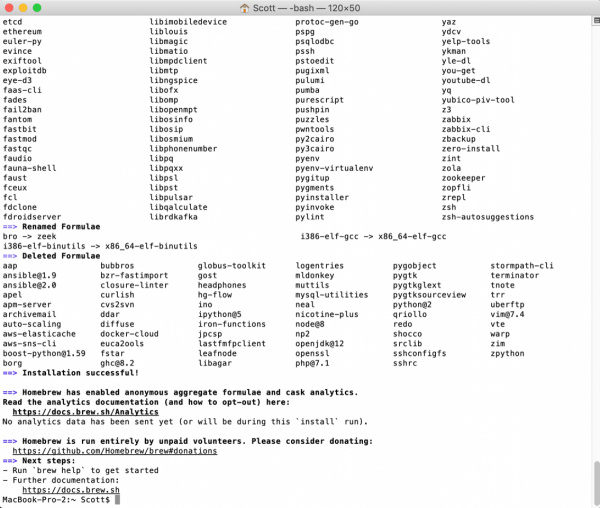Click the terminal cursor after Scott$ prompt

click(x=117, y=500)
